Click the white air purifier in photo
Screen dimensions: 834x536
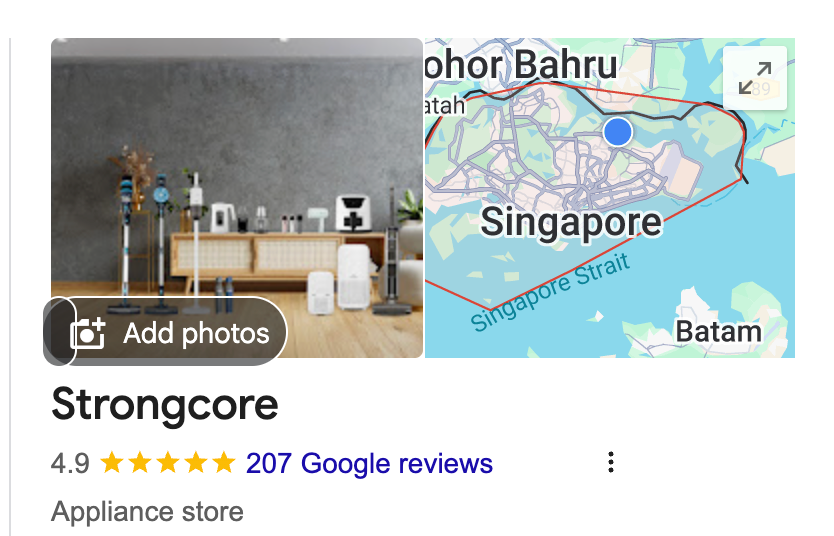(353, 275)
